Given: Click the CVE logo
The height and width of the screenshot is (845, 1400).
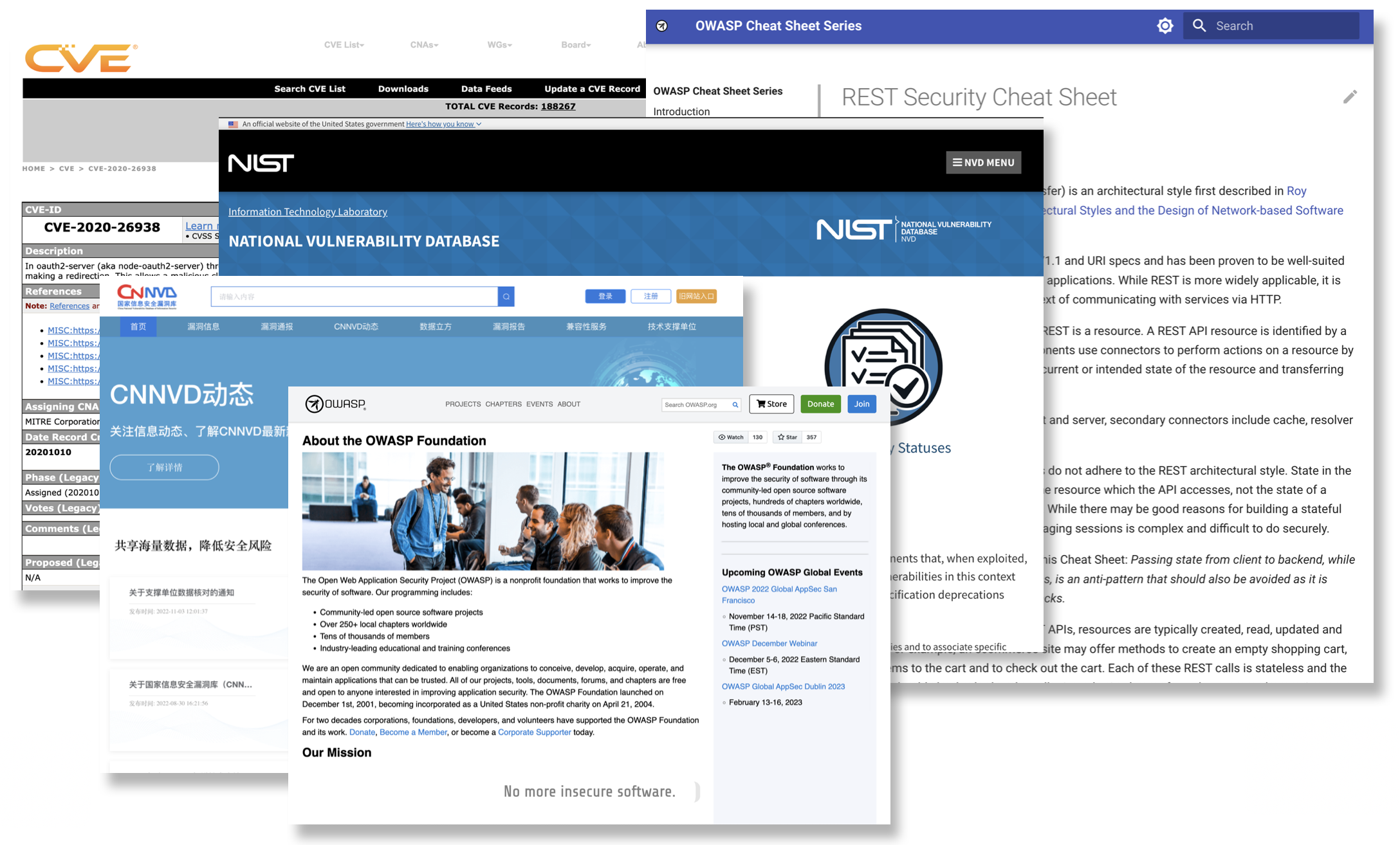Looking at the screenshot, I should (79, 58).
